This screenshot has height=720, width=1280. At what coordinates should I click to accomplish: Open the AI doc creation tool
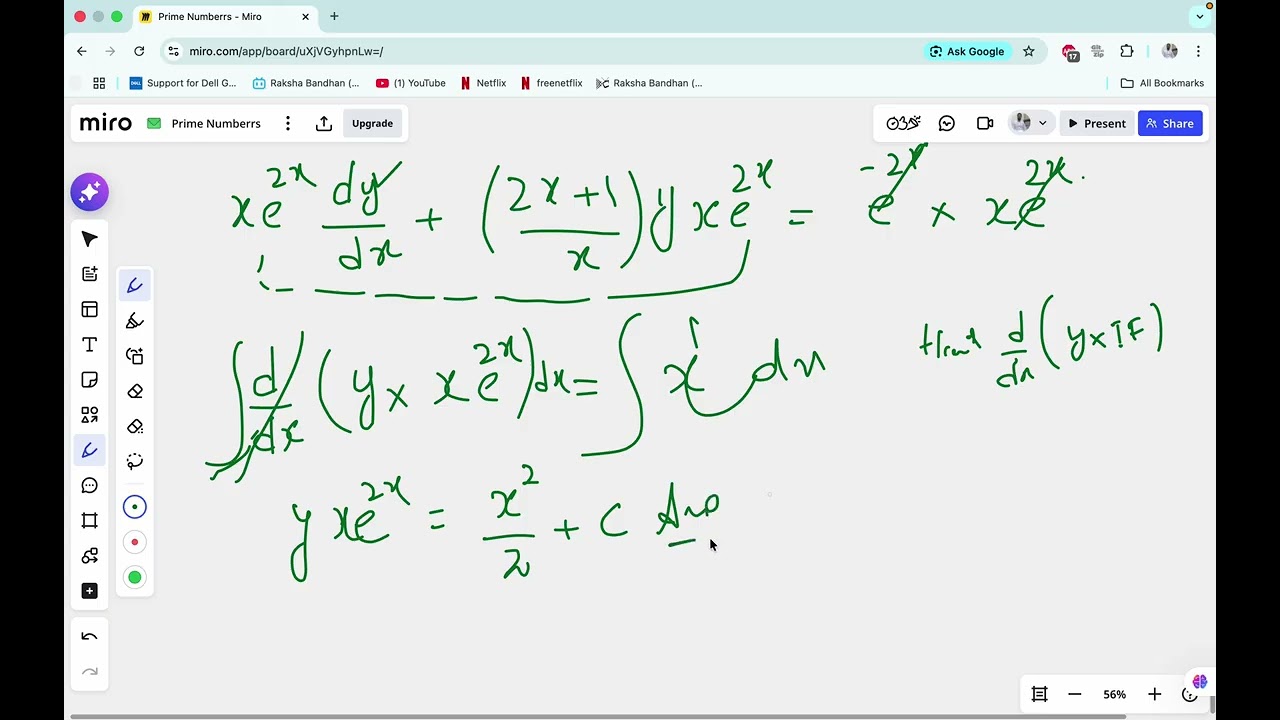click(x=89, y=274)
